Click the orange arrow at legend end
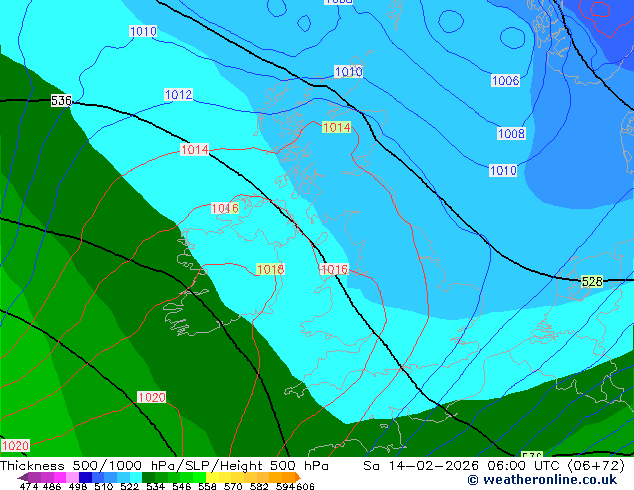The height and width of the screenshot is (490, 634). [x=298, y=477]
